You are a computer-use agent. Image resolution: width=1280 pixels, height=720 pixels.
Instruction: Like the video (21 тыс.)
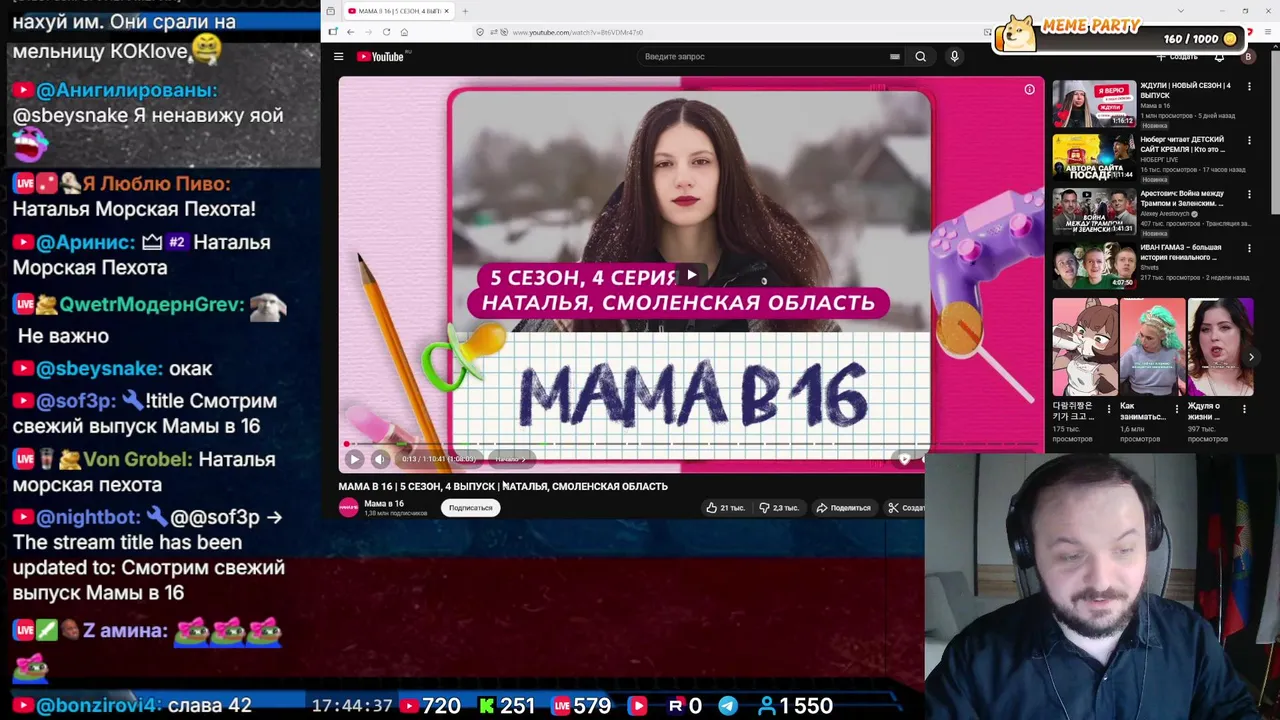coord(725,508)
